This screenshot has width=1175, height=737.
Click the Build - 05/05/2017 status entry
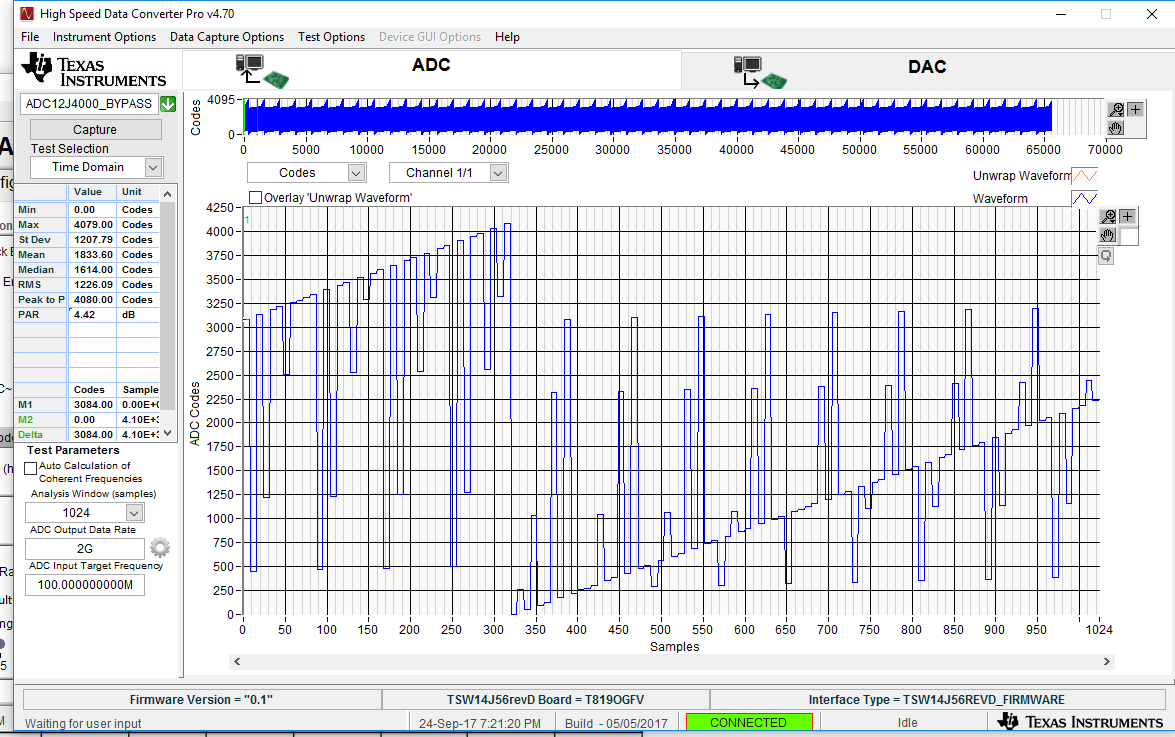point(616,724)
